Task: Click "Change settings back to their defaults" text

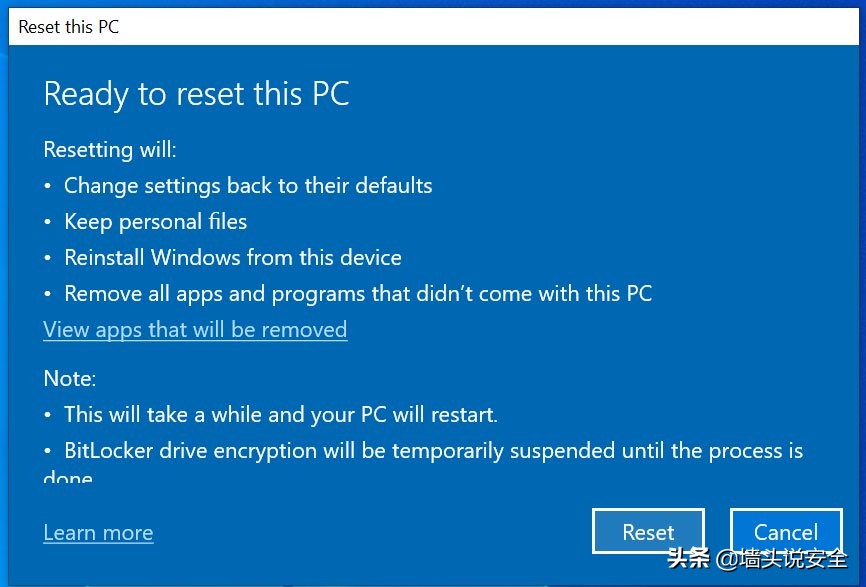Action: 248,185
